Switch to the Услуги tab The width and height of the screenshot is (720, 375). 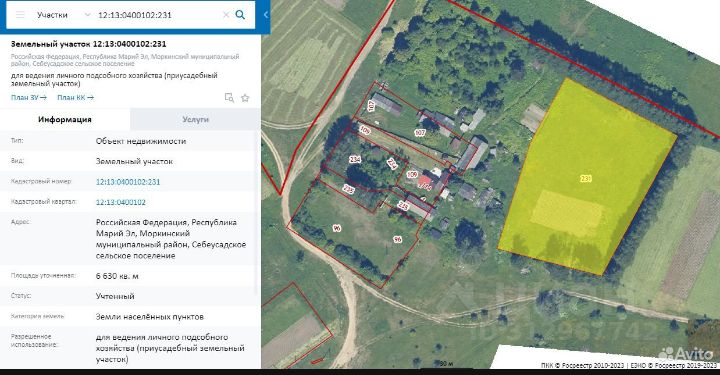196,119
